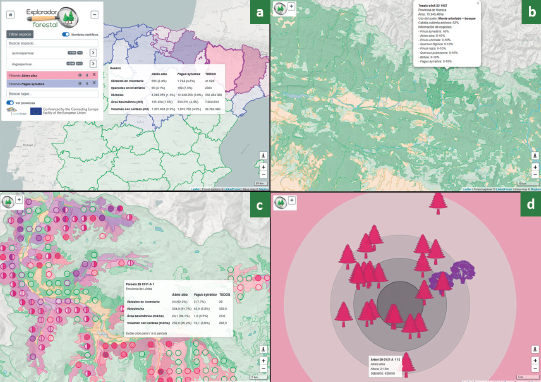Zoom in on map a
Screen dimensions: 541x382
click(263, 167)
